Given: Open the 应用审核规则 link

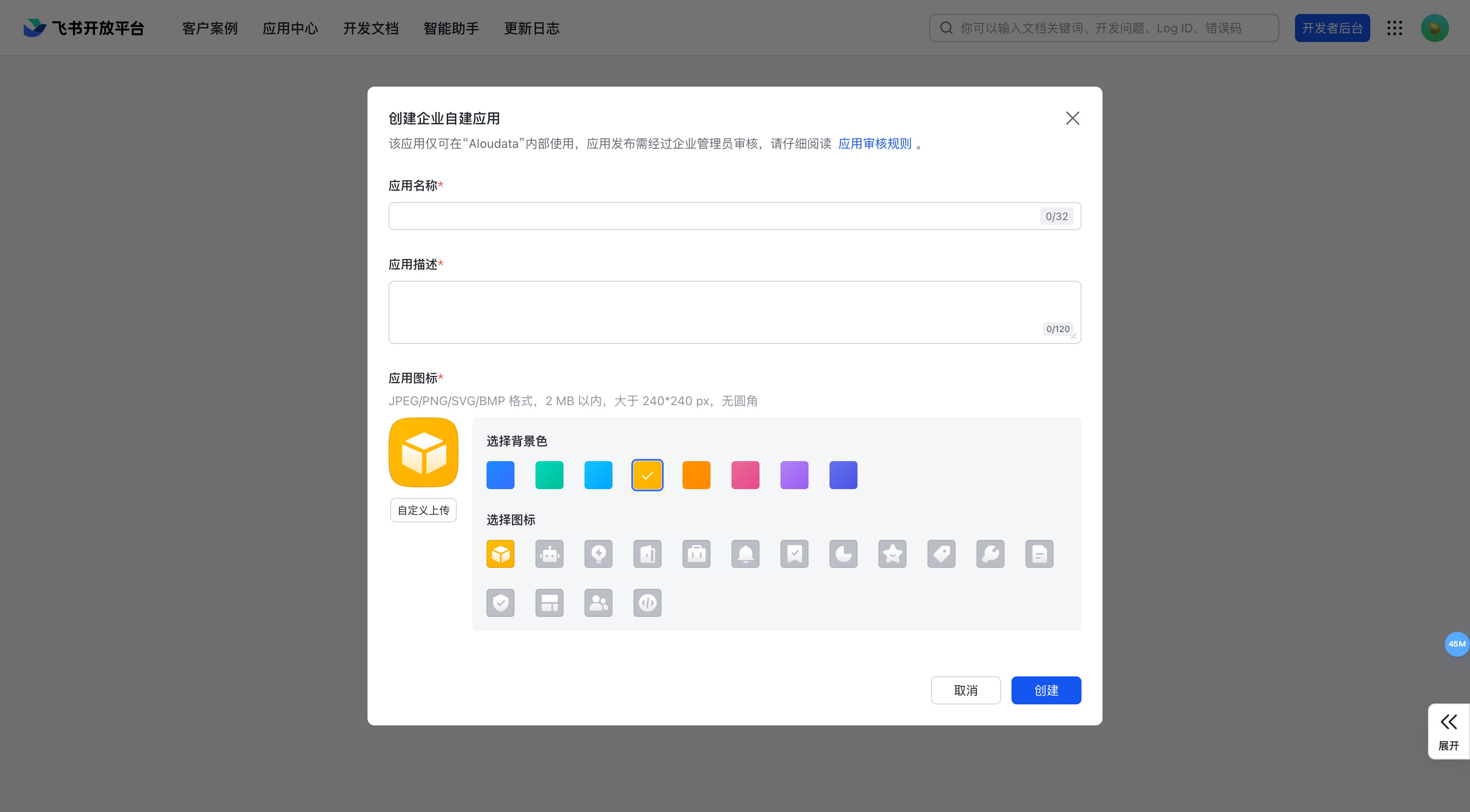Looking at the screenshot, I should [875, 143].
